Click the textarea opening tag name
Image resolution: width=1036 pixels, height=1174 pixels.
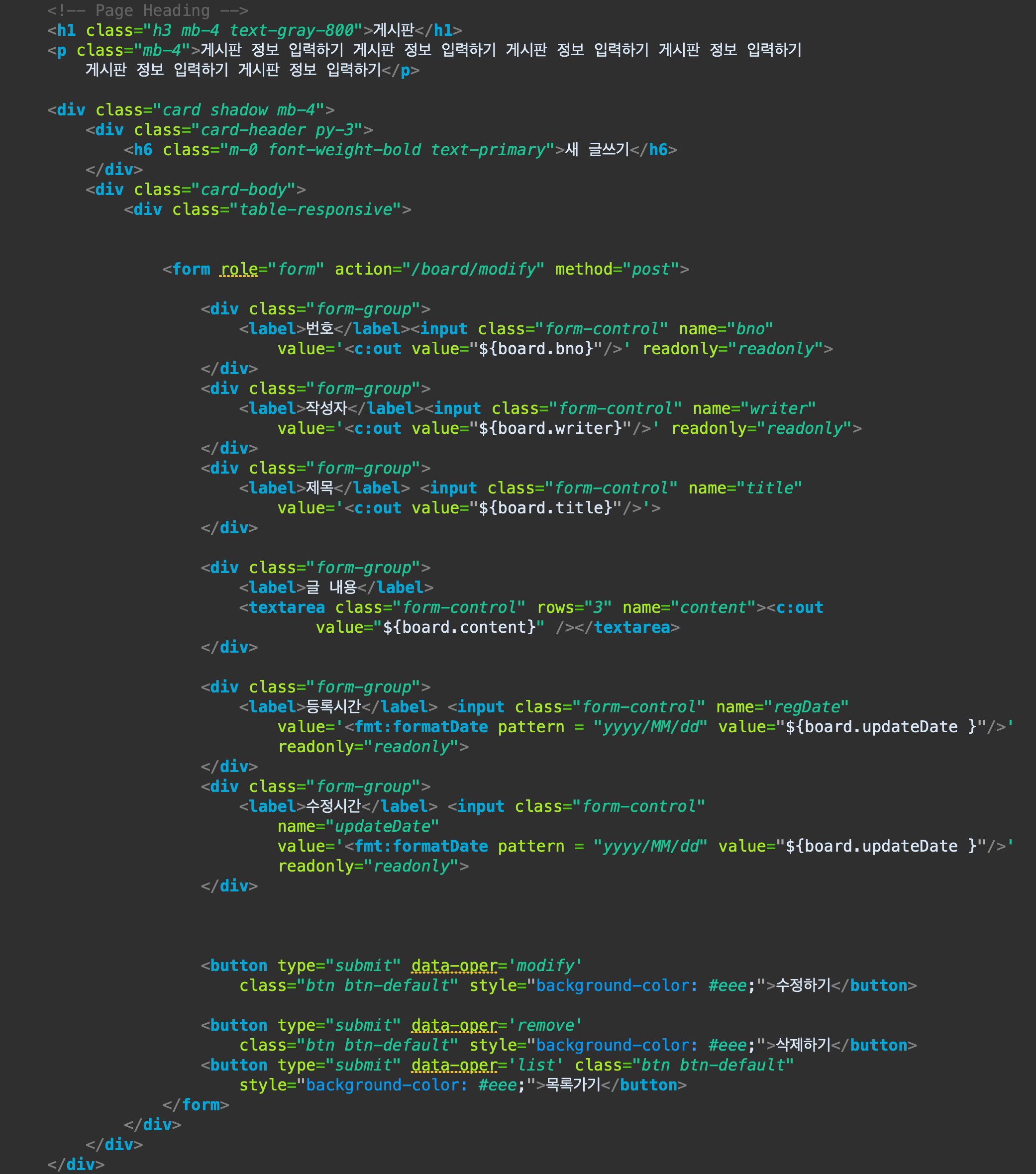click(287, 608)
